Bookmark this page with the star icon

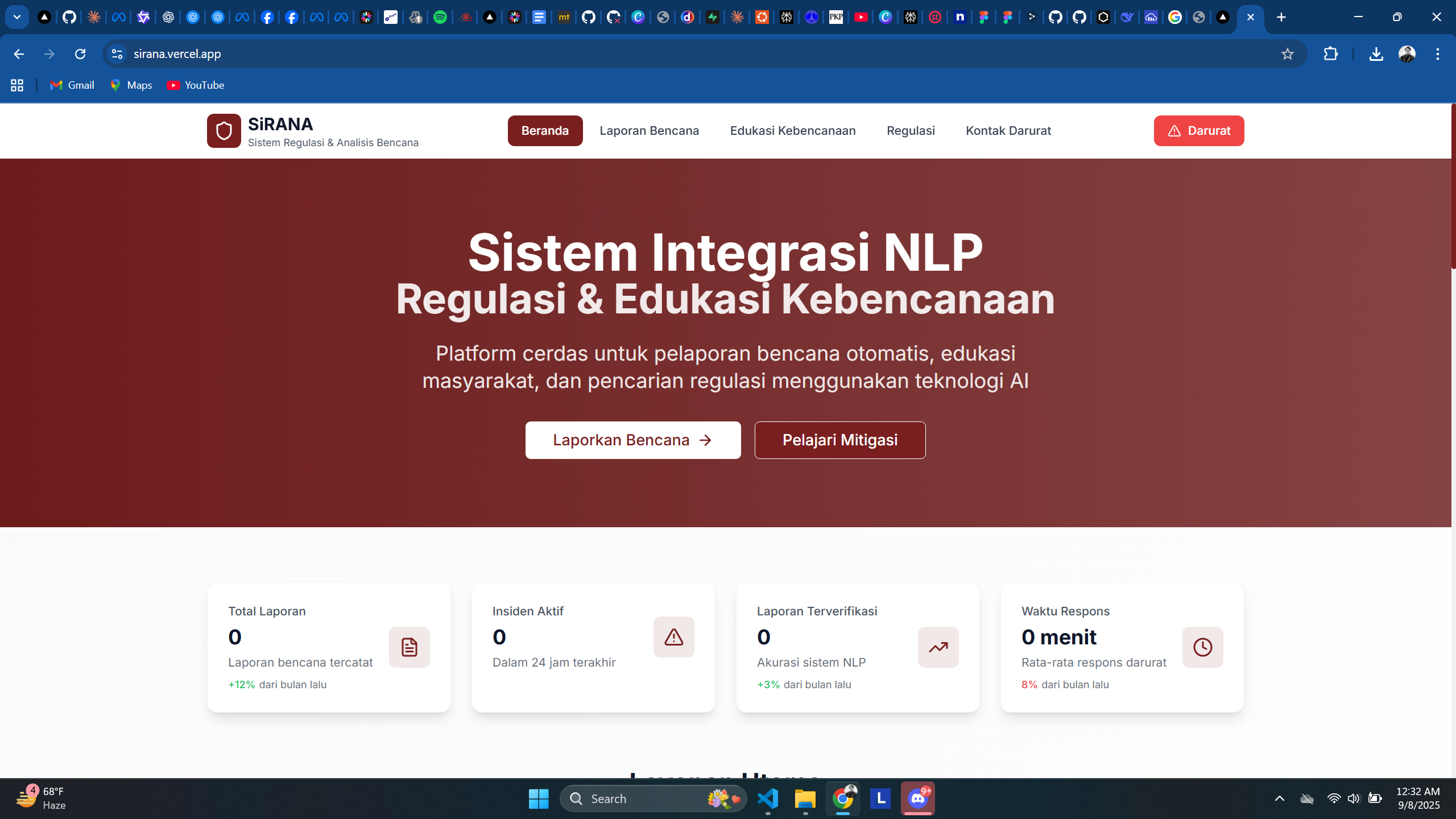coord(1288,54)
